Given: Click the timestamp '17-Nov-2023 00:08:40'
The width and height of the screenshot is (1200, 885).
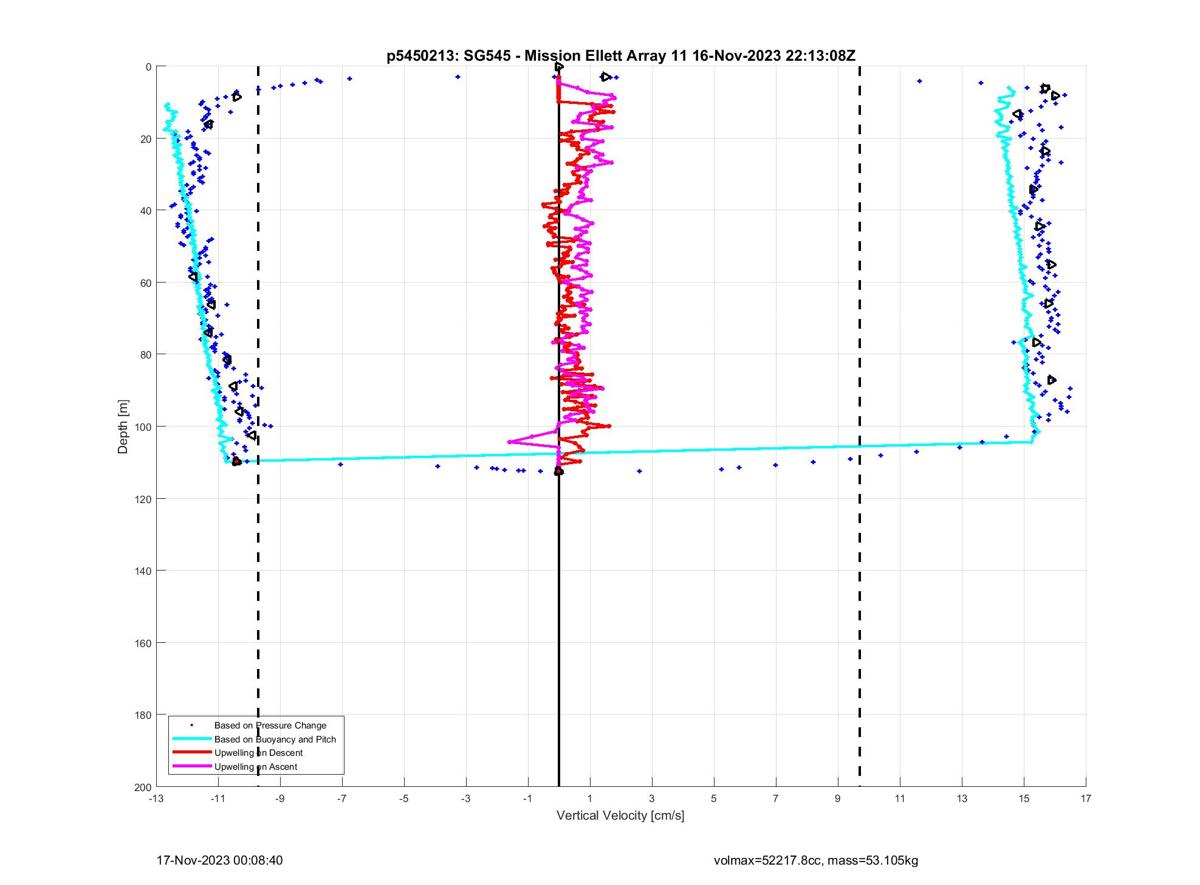Looking at the screenshot, I should point(221,860).
